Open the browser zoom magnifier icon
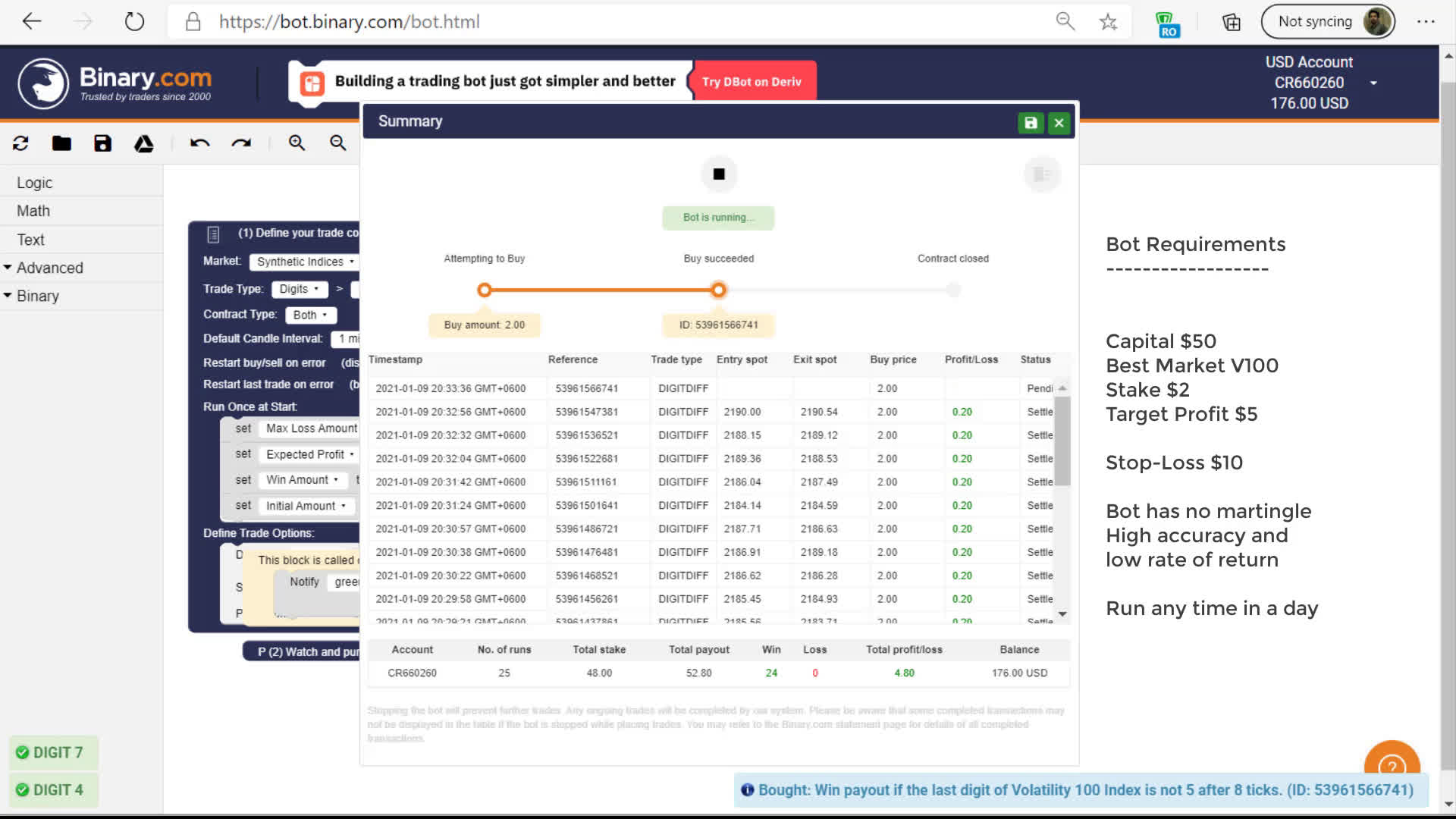Viewport: 1456px width, 819px height. (x=1065, y=21)
